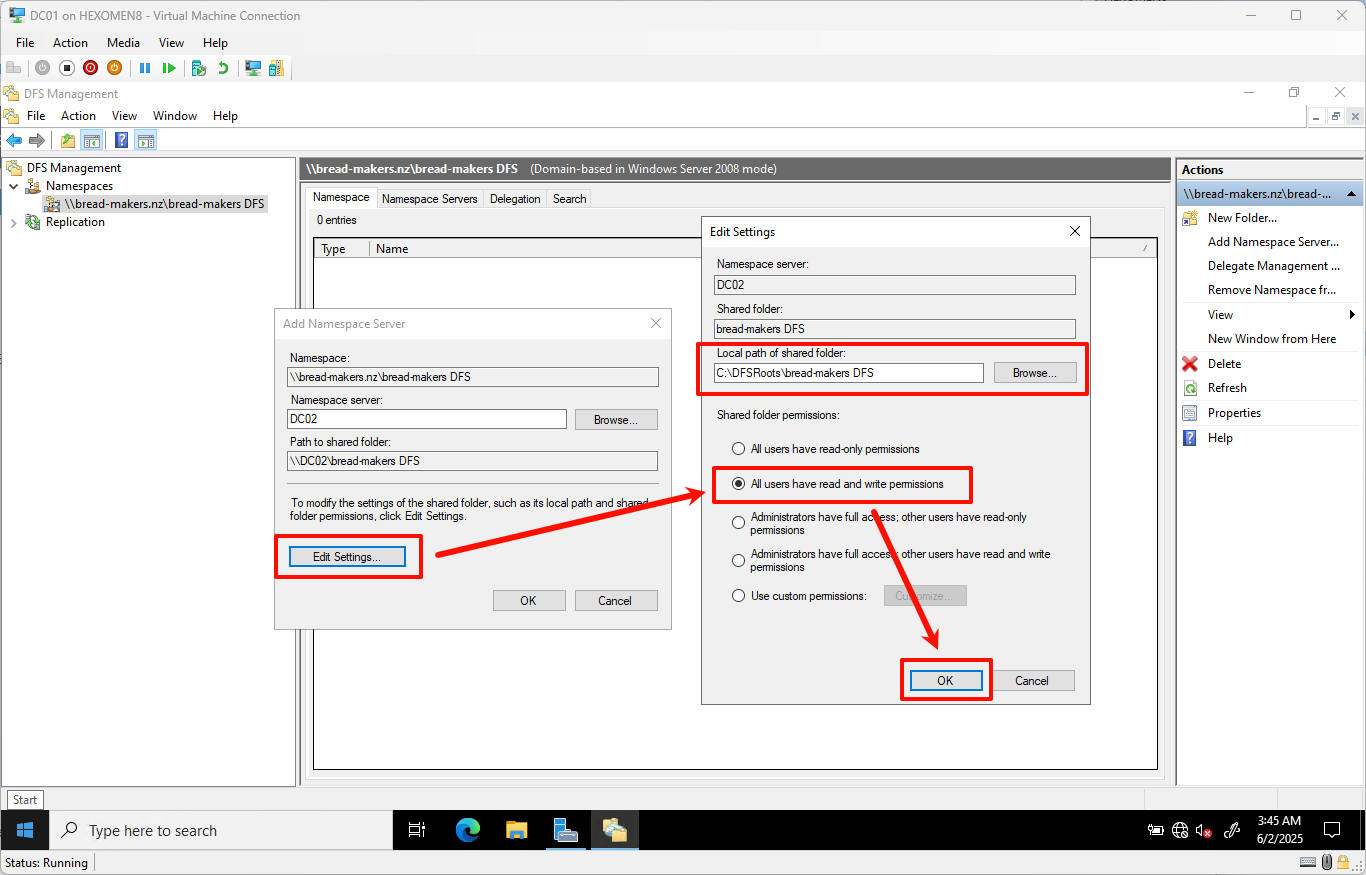This screenshot has width=1366, height=875.
Task: Click the blue Help question mark toolbar icon
Action: [x=121, y=140]
